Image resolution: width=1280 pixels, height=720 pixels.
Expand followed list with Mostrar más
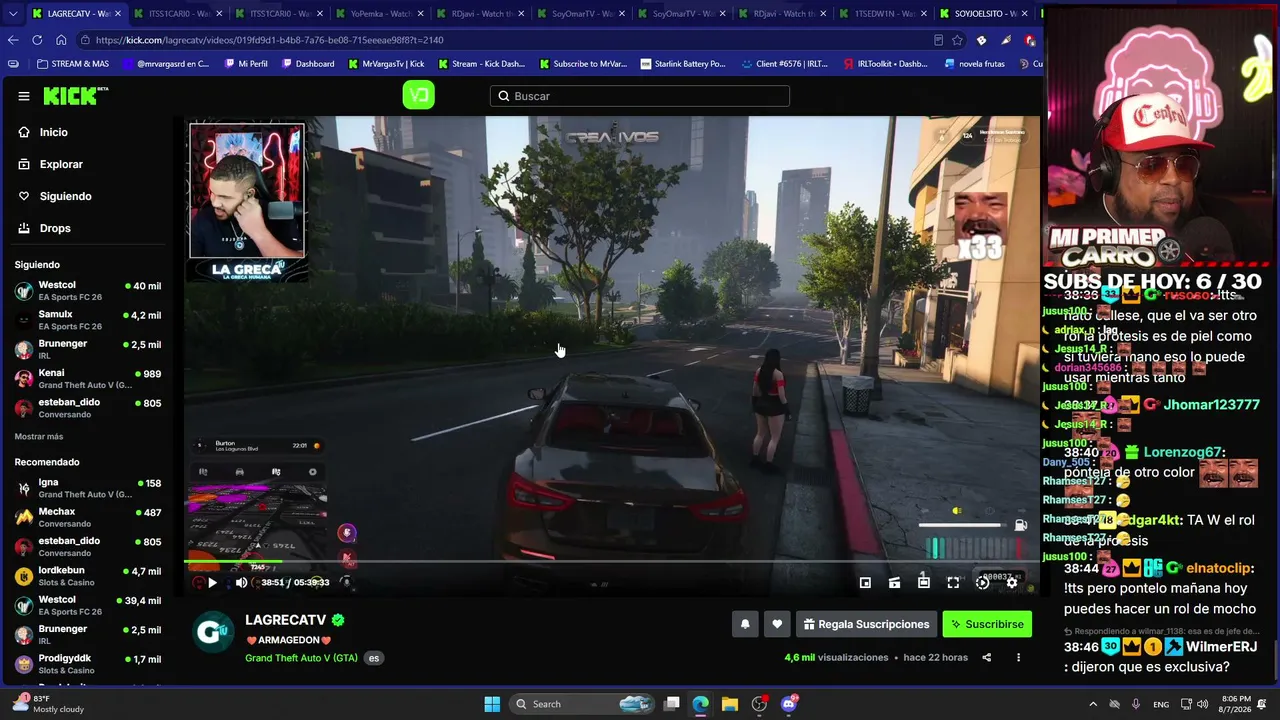tap(39, 437)
